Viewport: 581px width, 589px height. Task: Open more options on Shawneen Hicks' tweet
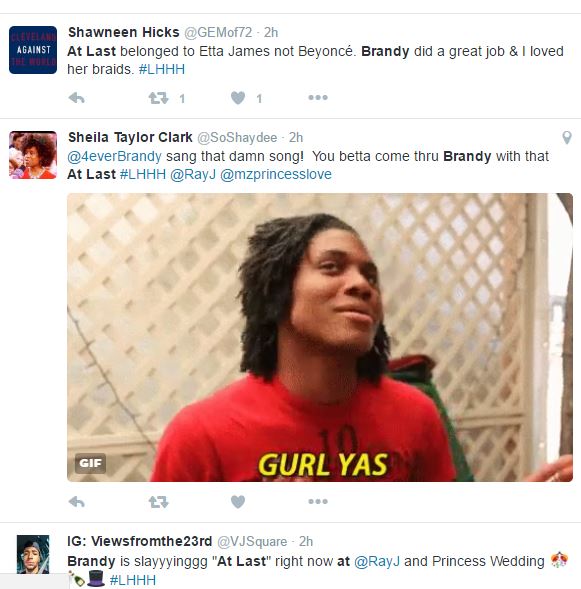(318, 98)
